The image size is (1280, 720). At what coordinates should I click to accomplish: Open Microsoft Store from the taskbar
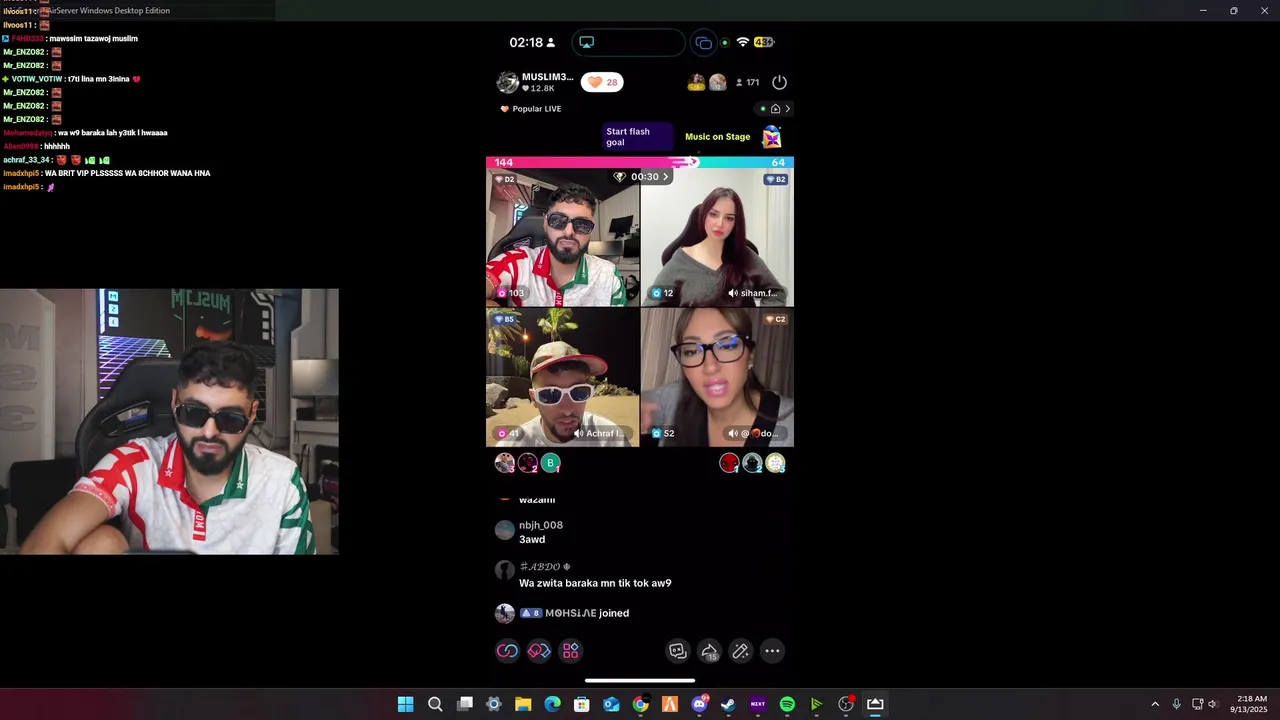(x=581, y=704)
